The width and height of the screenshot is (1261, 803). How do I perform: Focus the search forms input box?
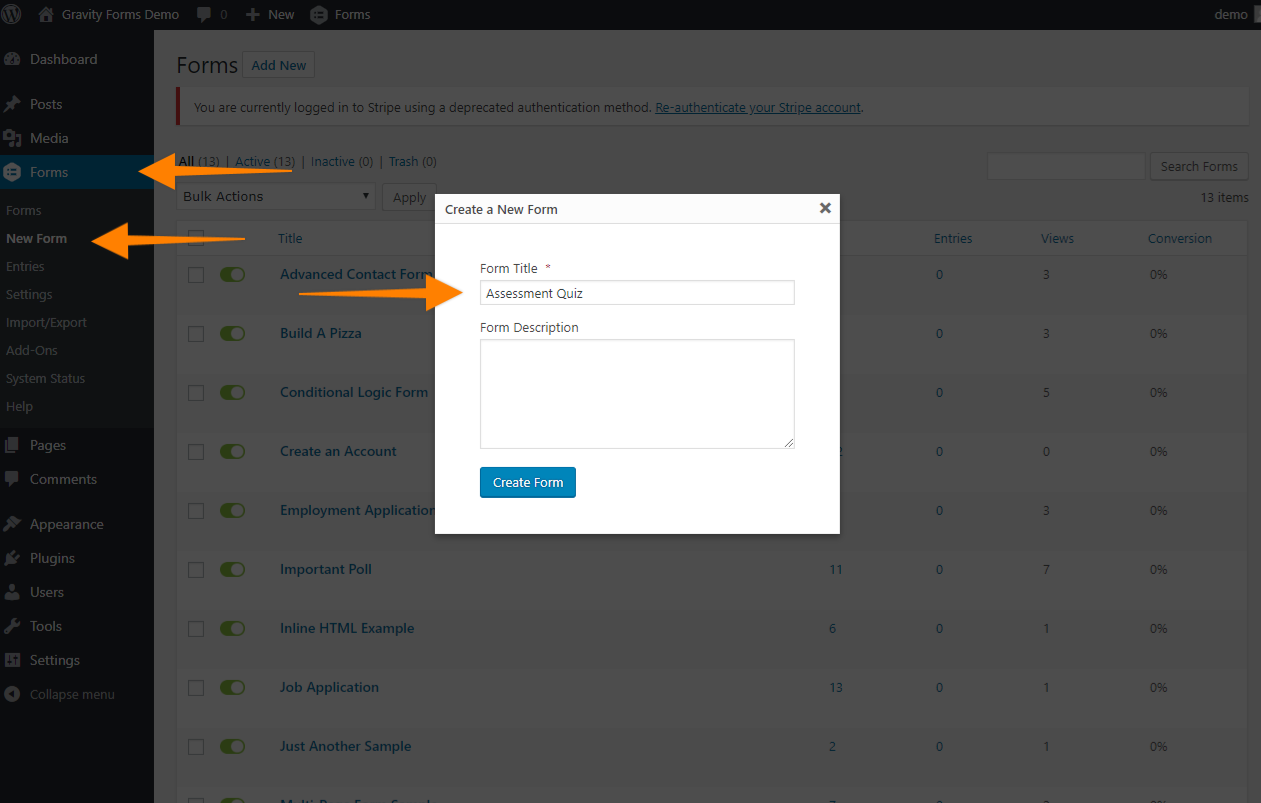(x=1066, y=166)
